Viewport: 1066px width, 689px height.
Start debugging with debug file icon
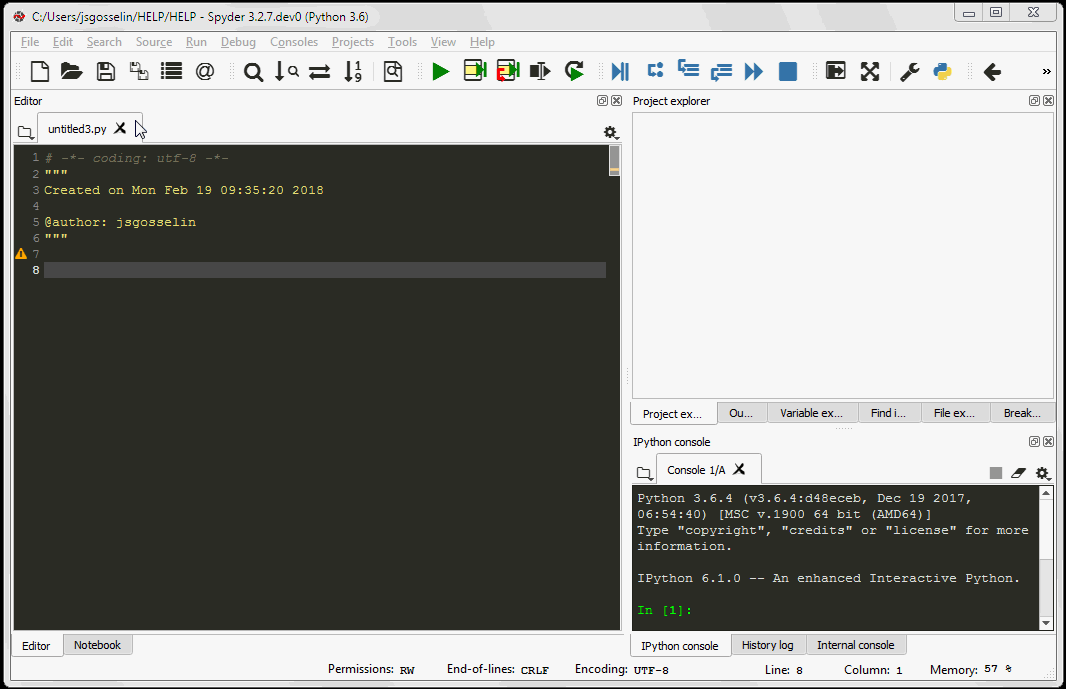tap(620, 71)
